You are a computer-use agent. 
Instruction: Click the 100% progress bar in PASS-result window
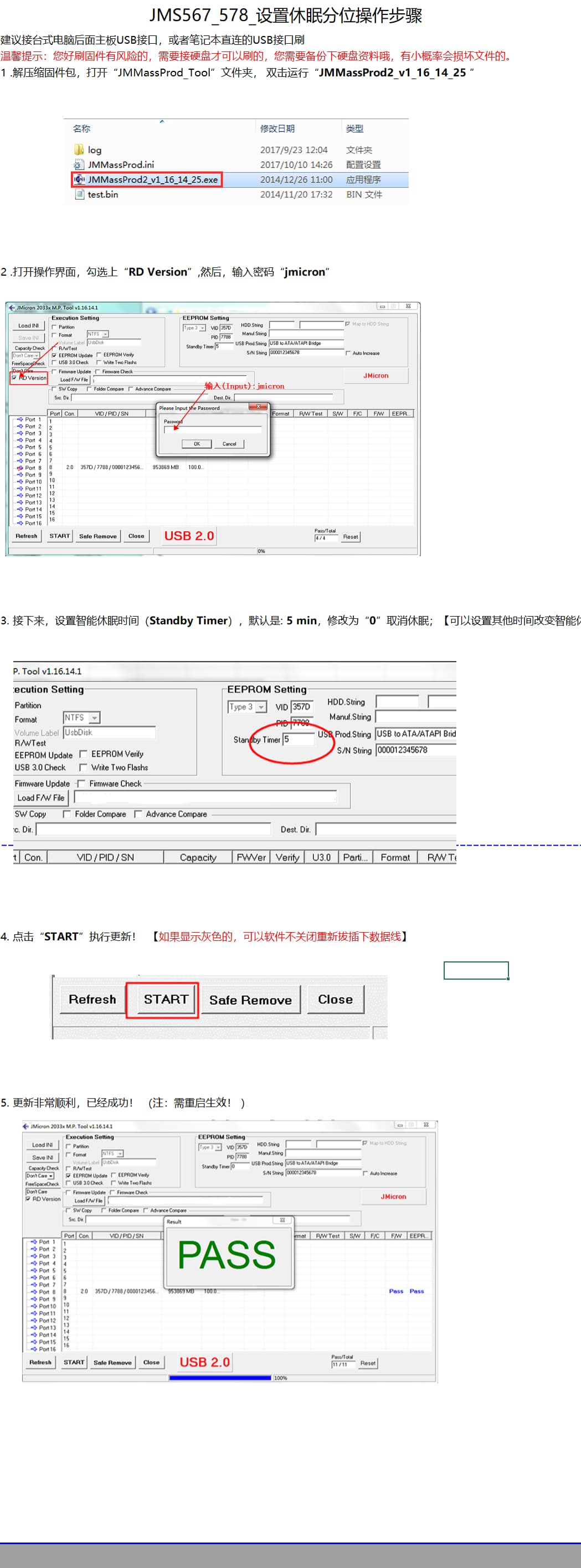(220, 1378)
